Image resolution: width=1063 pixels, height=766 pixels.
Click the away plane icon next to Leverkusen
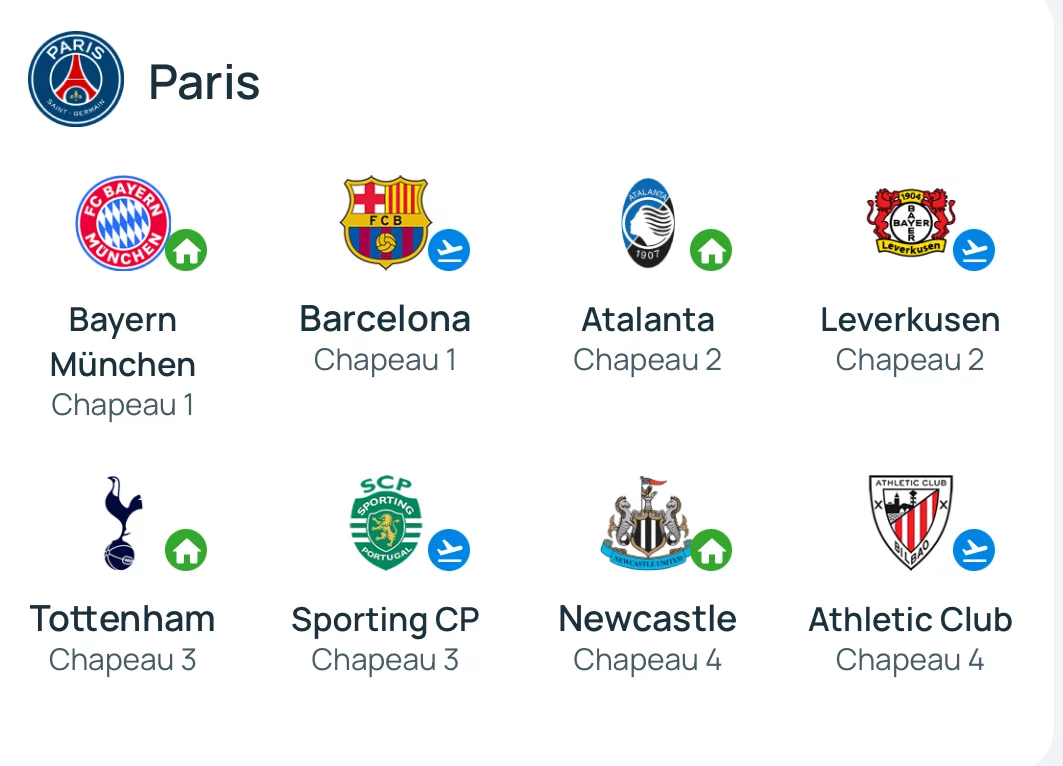click(974, 250)
